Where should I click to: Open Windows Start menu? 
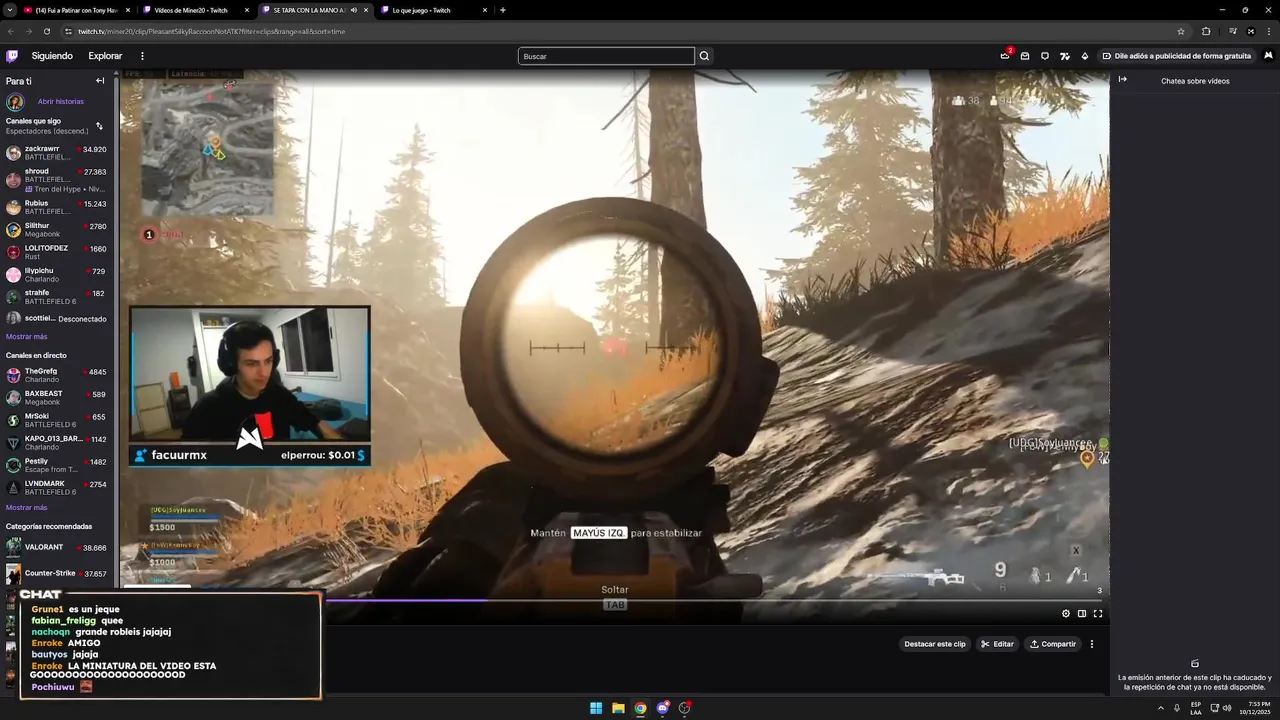[x=596, y=708]
